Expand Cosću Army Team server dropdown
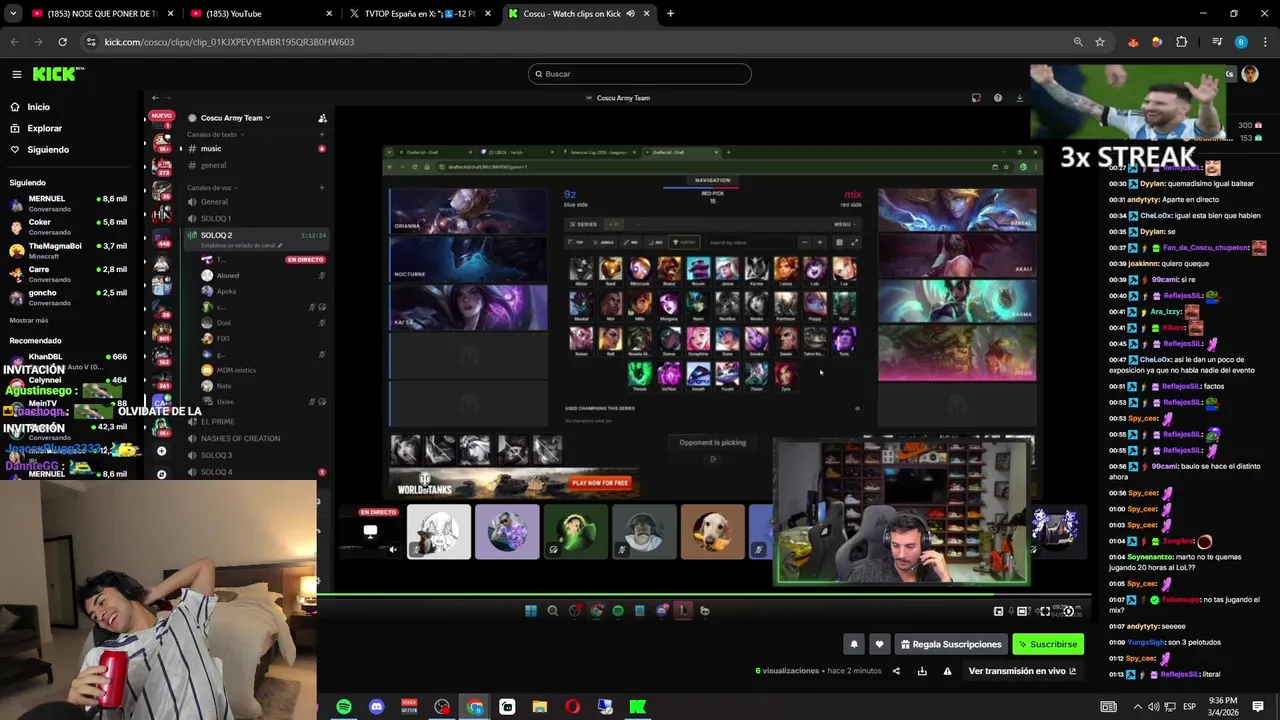This screenshot has height=720, width=1280. pos(236,118)
